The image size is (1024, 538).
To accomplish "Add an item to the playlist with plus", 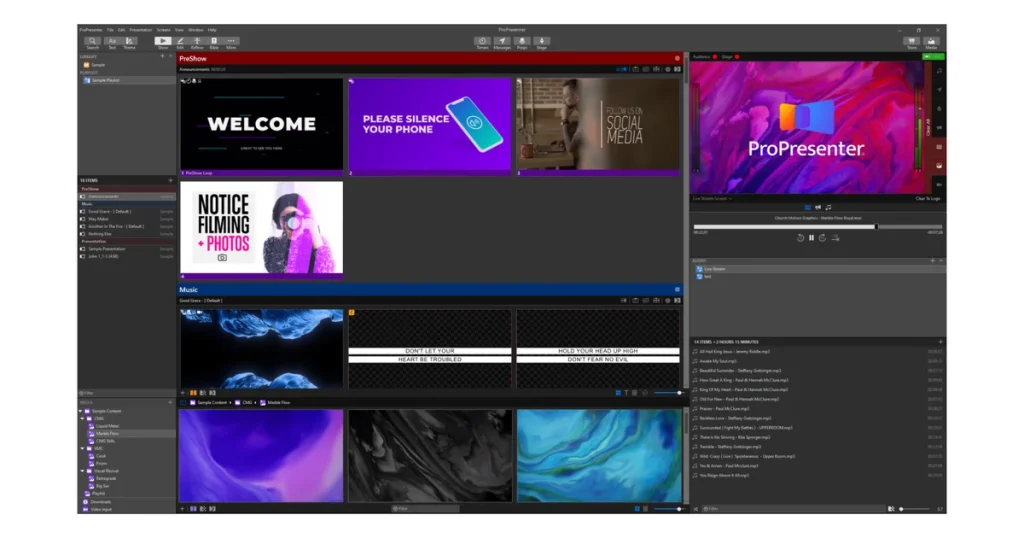I will [x=170, y=180].
